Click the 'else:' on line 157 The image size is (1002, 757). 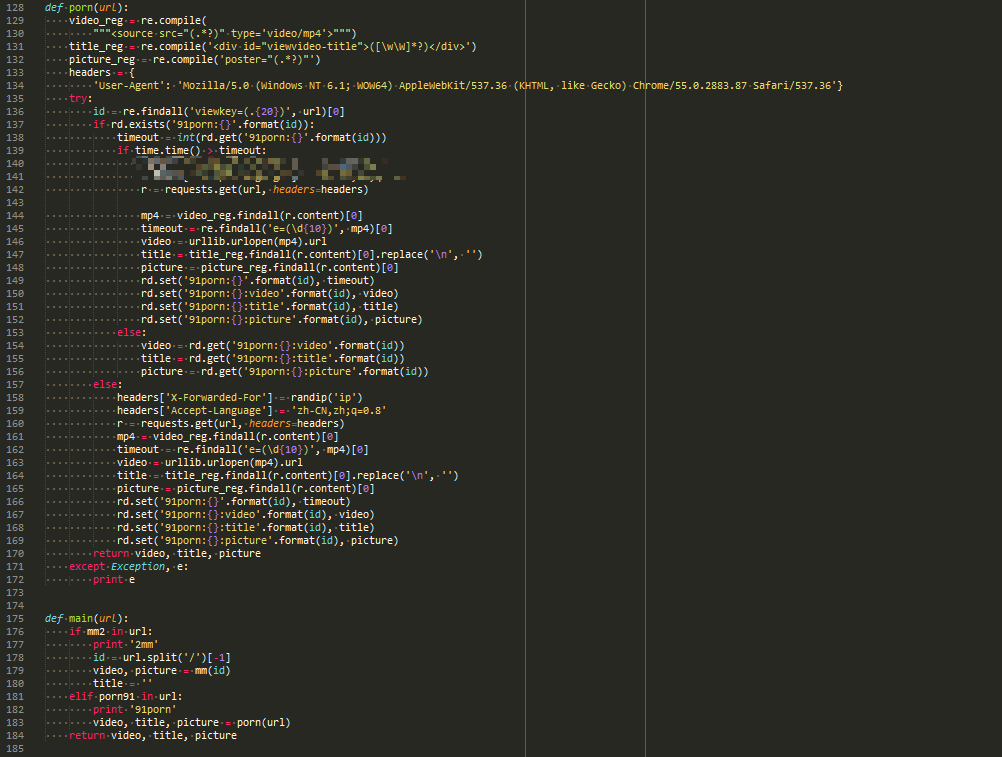107,385
